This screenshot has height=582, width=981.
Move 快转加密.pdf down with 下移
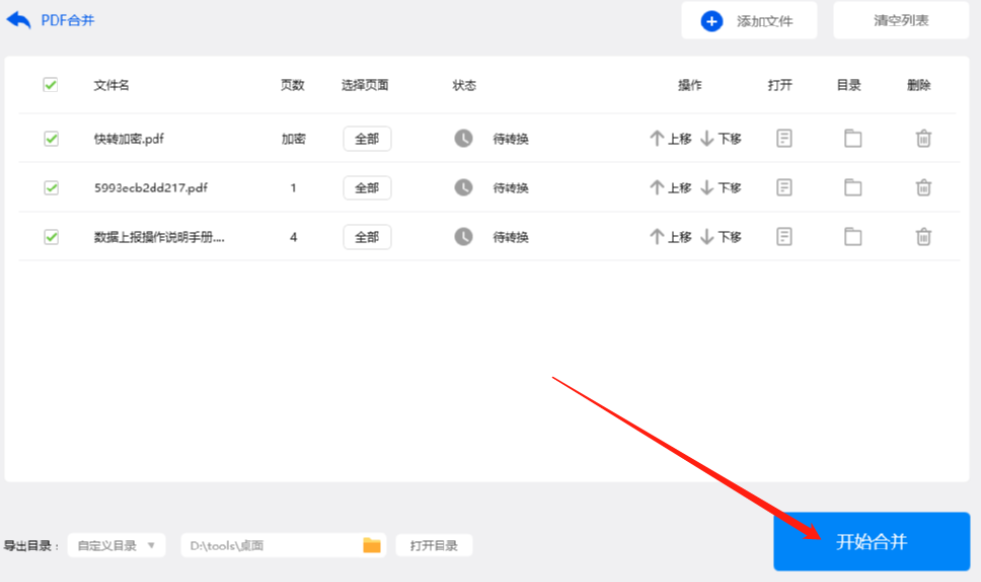(x=721, y=138)
